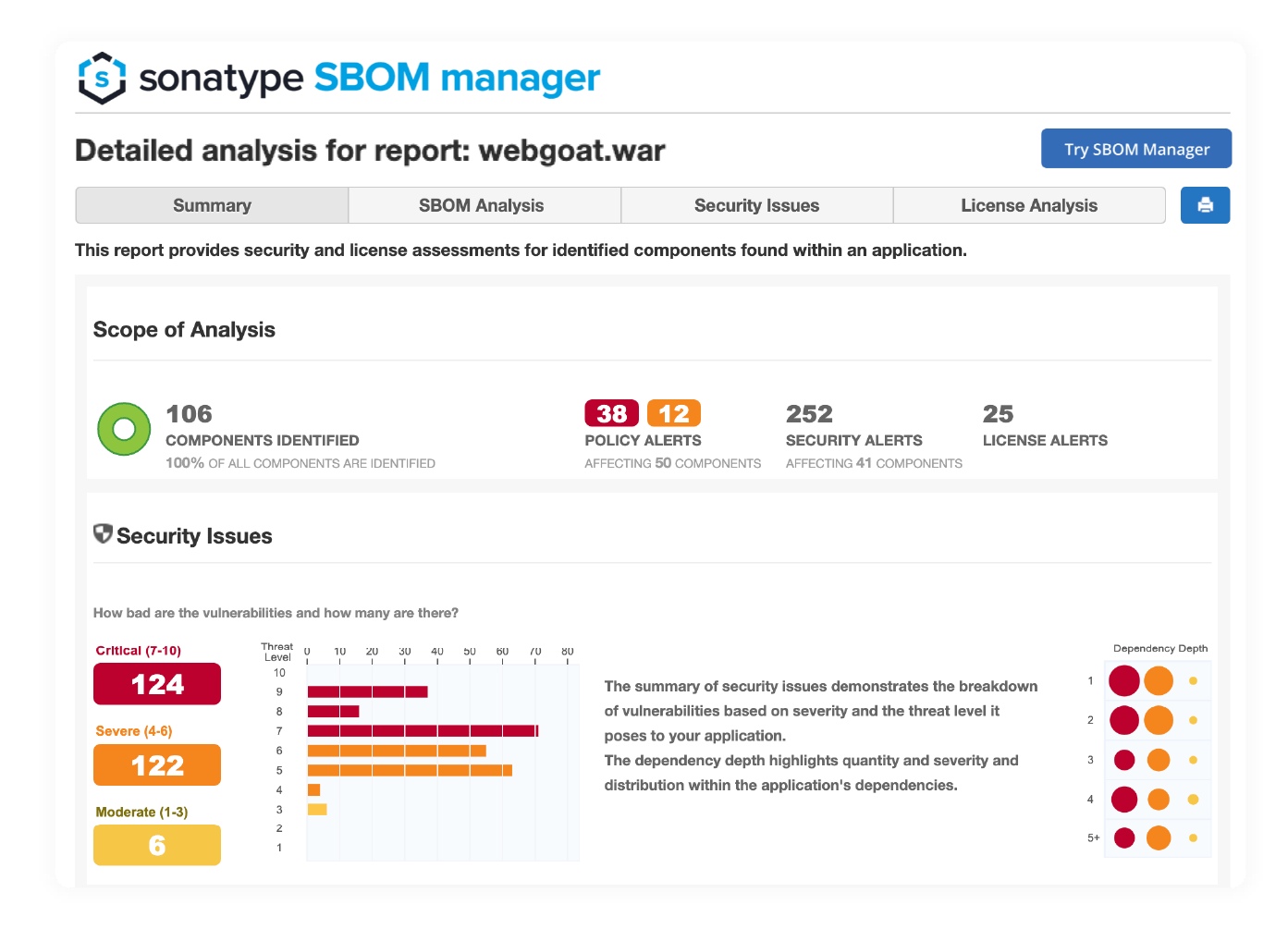Click the longest bar at threat level 7
Viewport: 1288px width, 941px height.
coord(421,730)
